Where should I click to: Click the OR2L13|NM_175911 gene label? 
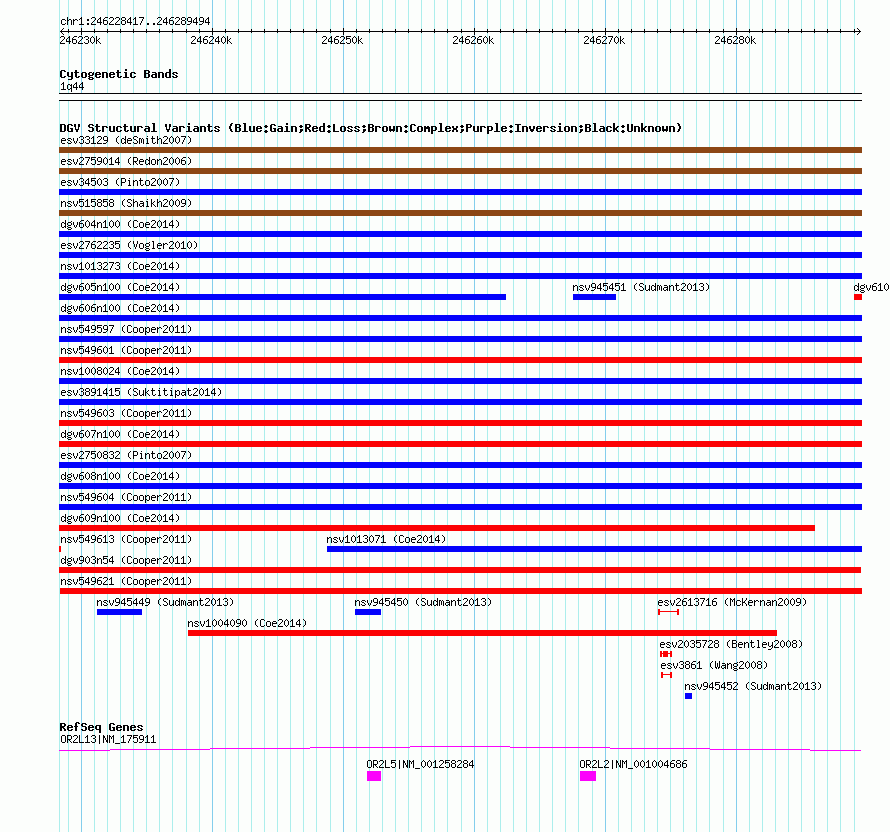(108, 739)
